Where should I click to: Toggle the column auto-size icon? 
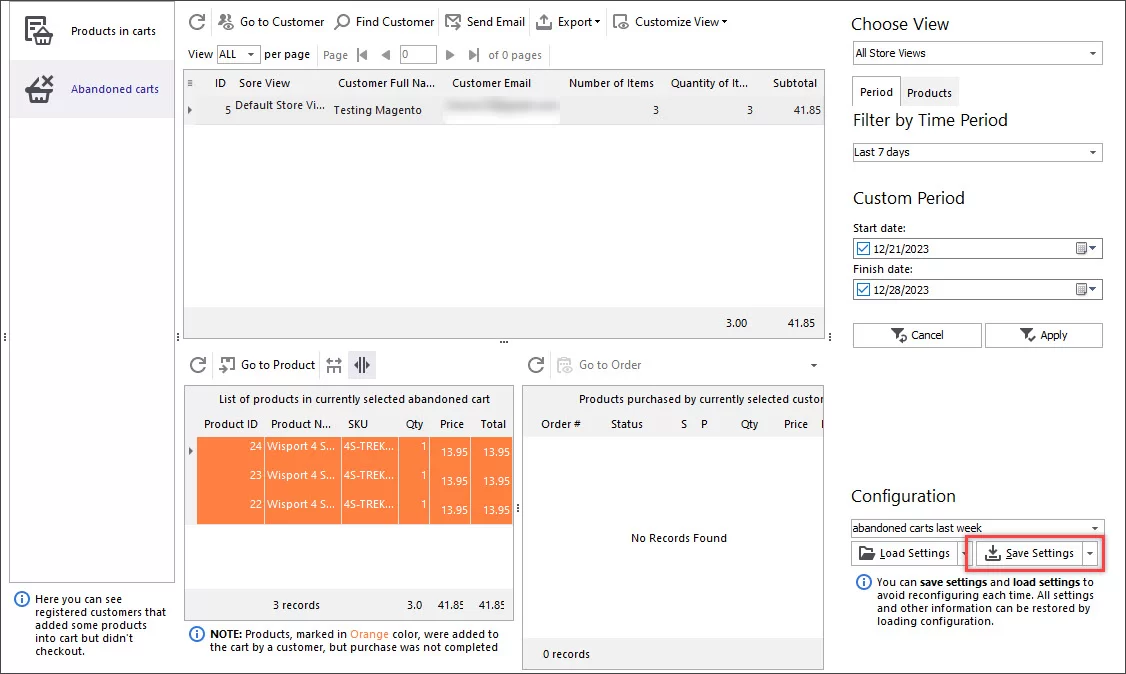[x=362, y=365]
